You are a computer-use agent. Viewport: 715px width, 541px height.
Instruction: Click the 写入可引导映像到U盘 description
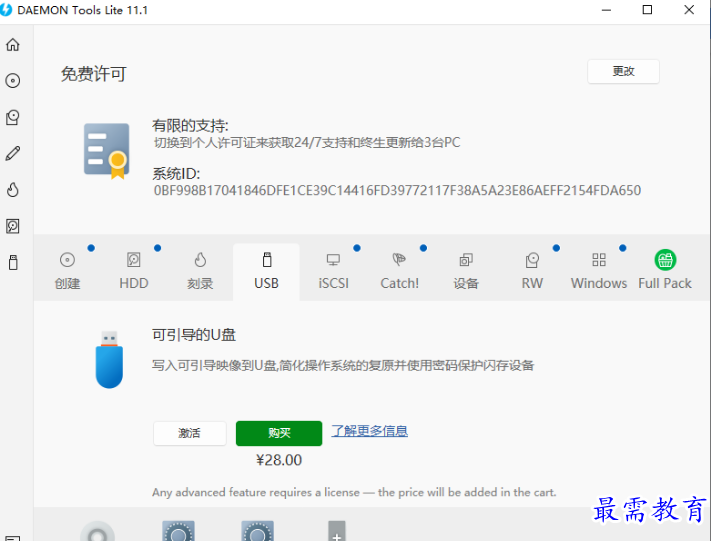343,365
